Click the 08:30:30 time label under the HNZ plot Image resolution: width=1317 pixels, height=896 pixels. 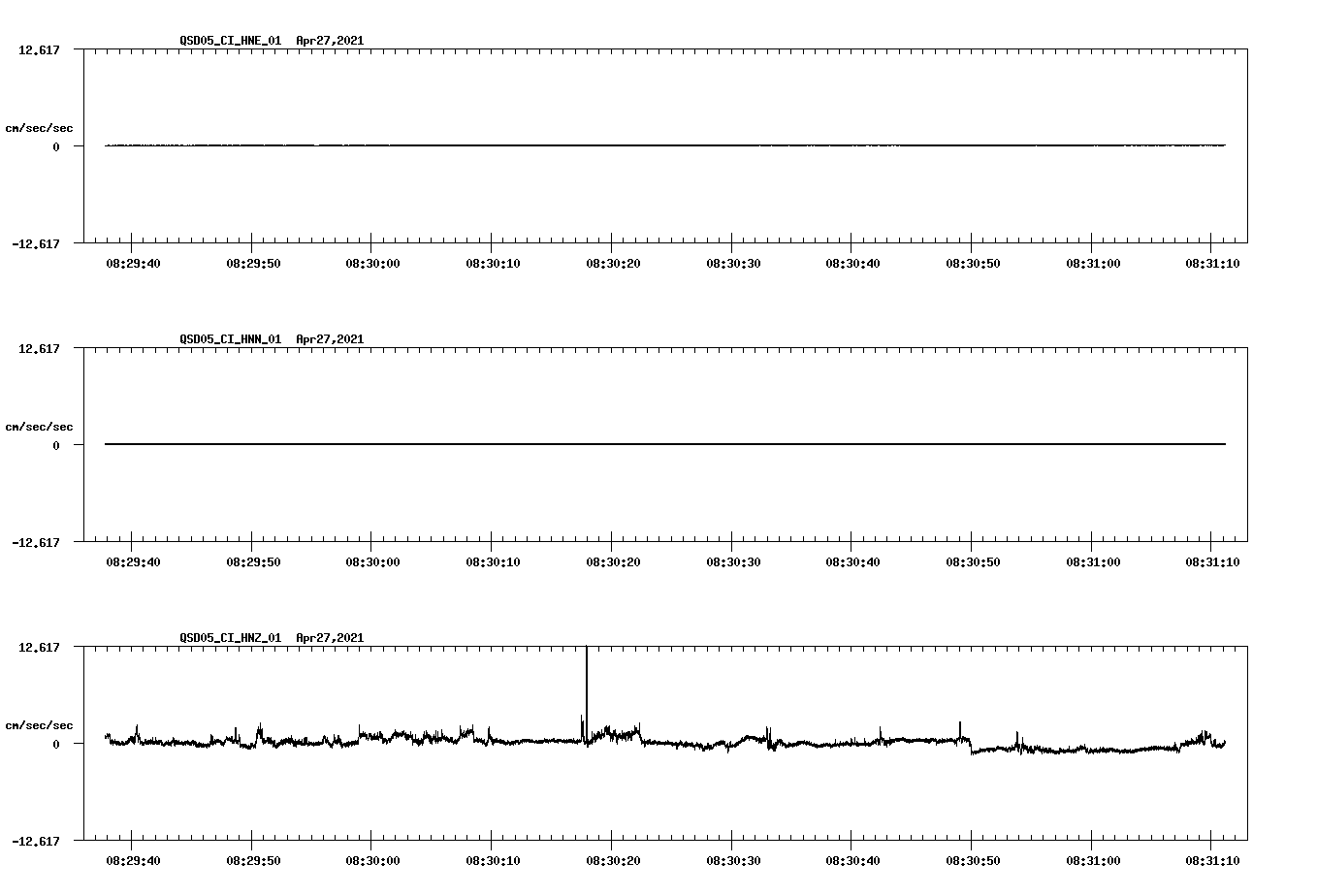pyautogui.click(x=734, y=859)
